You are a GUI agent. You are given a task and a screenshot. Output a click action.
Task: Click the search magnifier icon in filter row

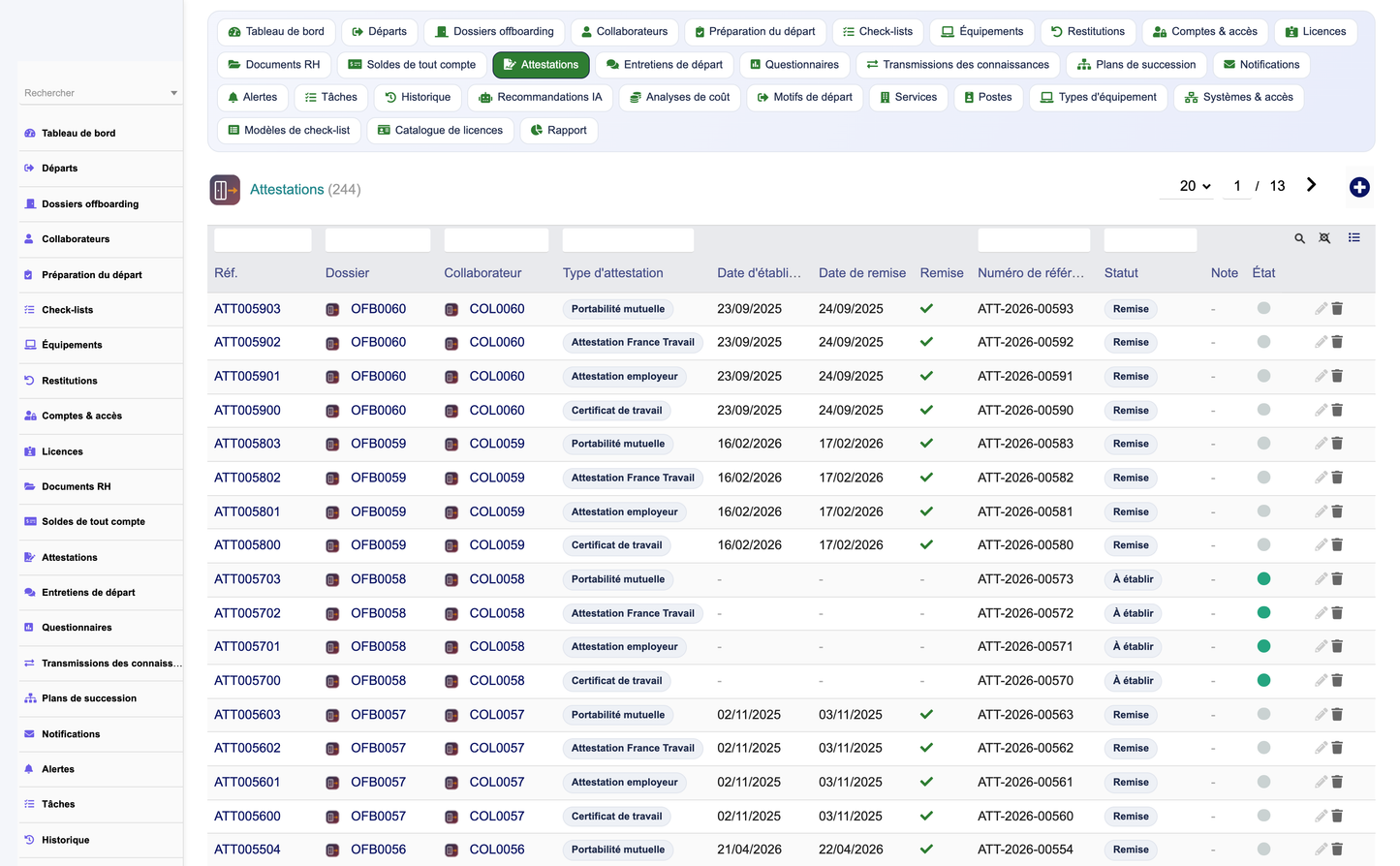coord(1299,238)
